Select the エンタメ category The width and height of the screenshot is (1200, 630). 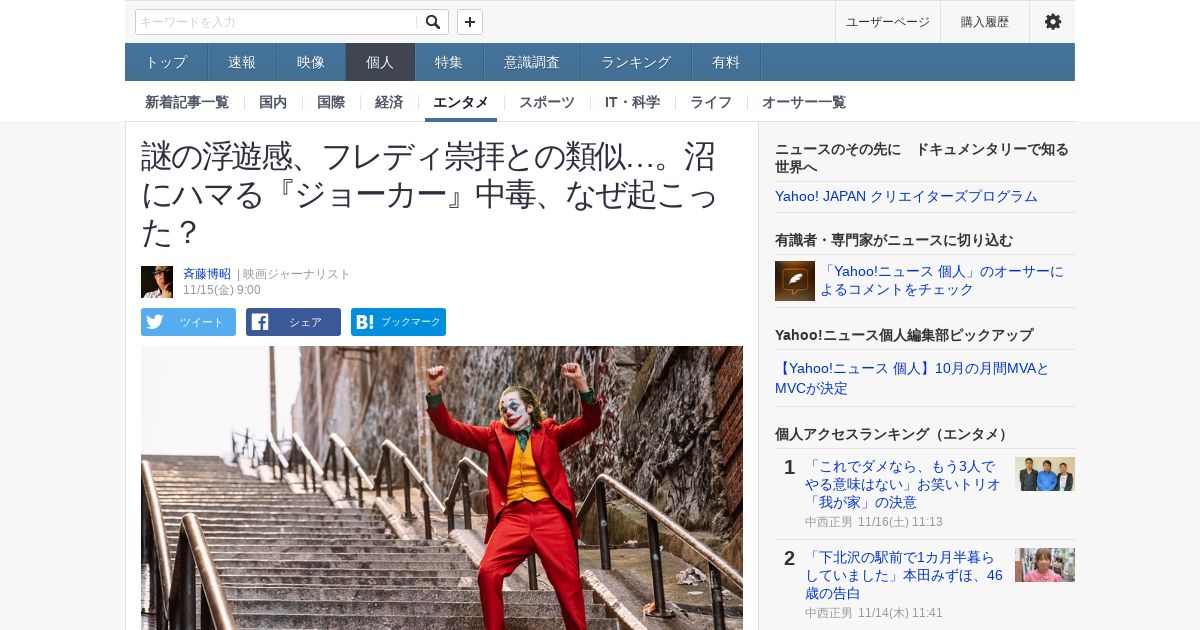[x=461, y=102]
